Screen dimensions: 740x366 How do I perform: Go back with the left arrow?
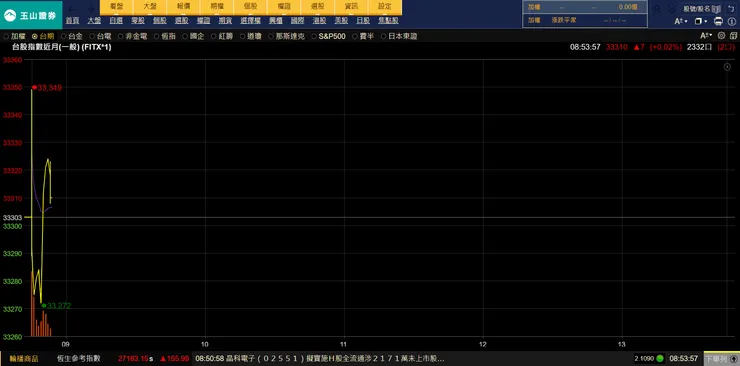[72, 9]
